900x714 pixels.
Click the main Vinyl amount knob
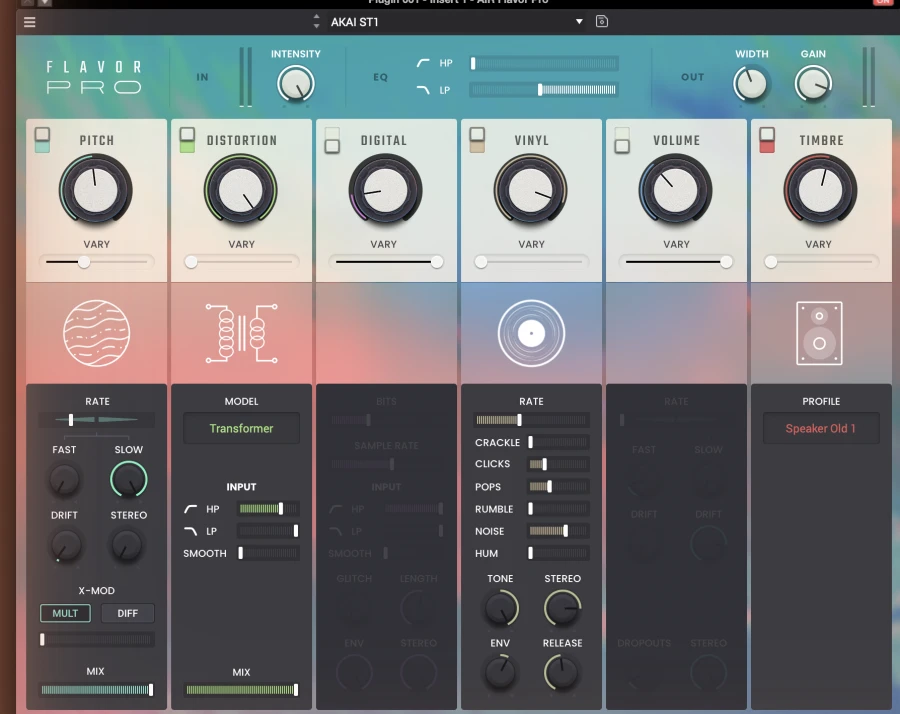[x=531, y=190]
